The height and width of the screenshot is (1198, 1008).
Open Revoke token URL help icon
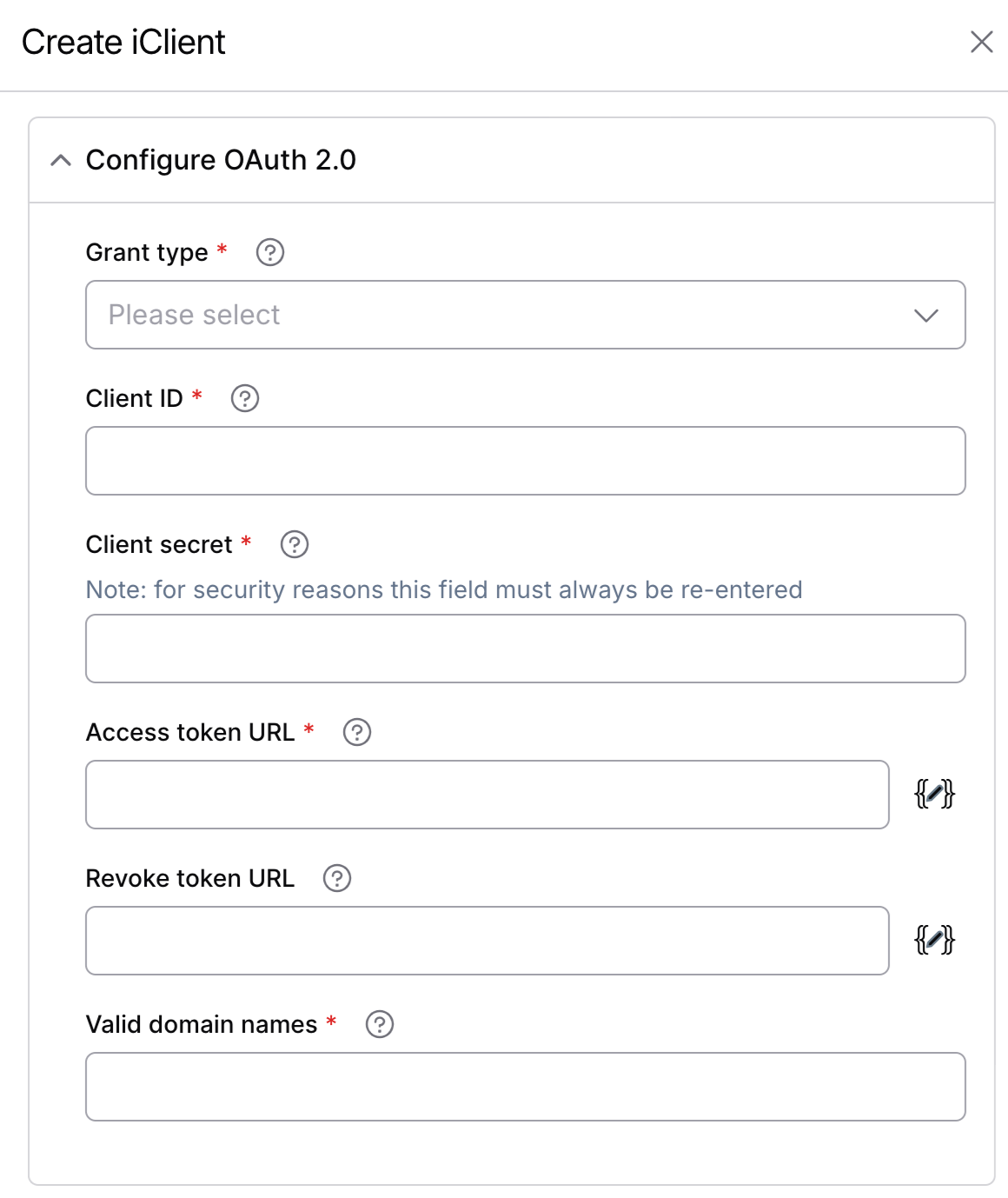click(x=337, y=878)
